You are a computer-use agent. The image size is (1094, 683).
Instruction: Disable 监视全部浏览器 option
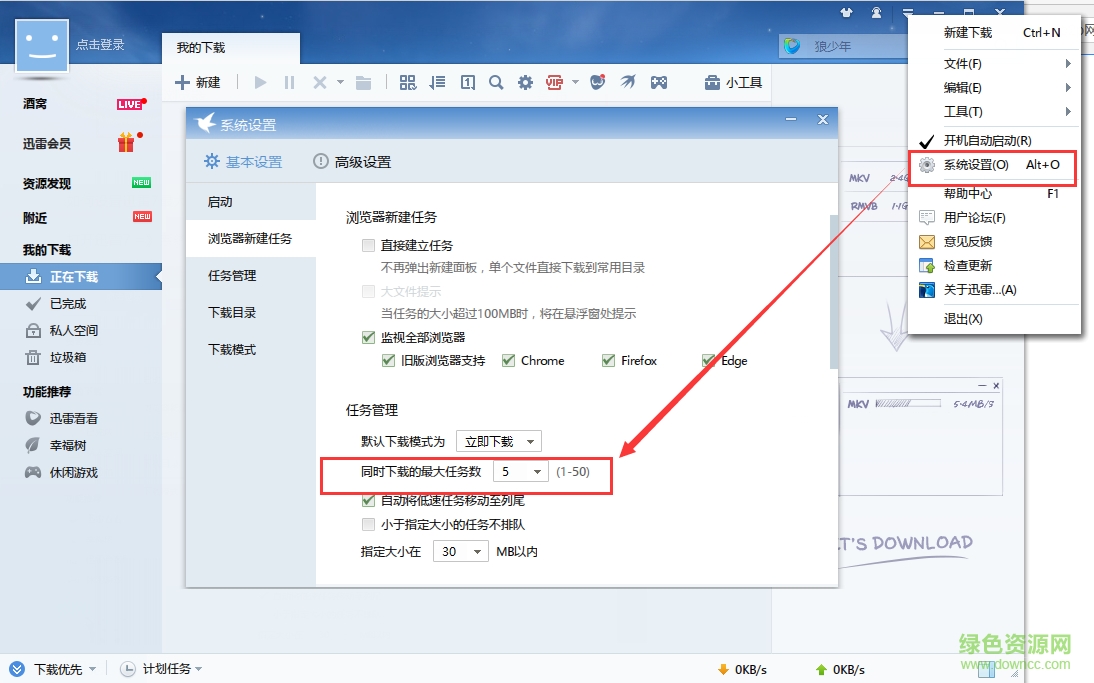(368, 337)
